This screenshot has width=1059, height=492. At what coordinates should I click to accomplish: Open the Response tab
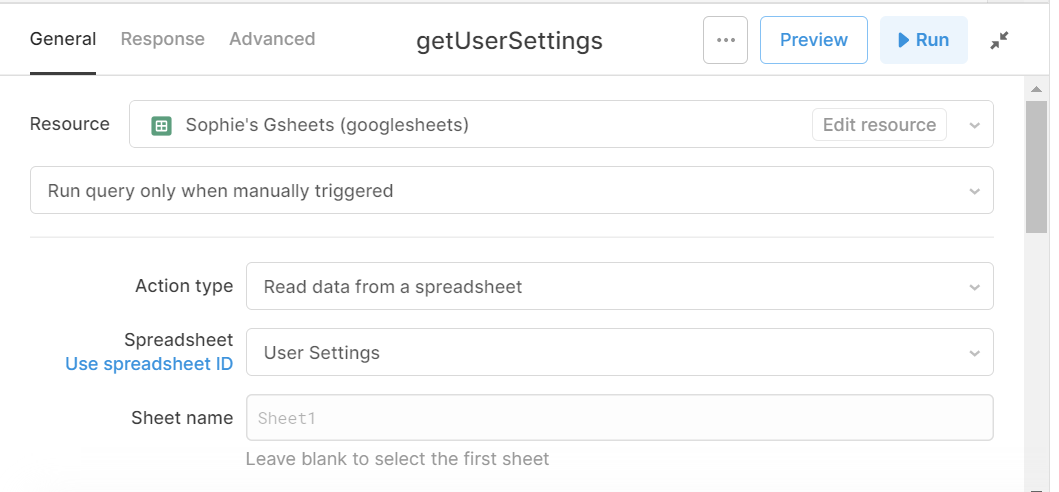pos(163,39)
